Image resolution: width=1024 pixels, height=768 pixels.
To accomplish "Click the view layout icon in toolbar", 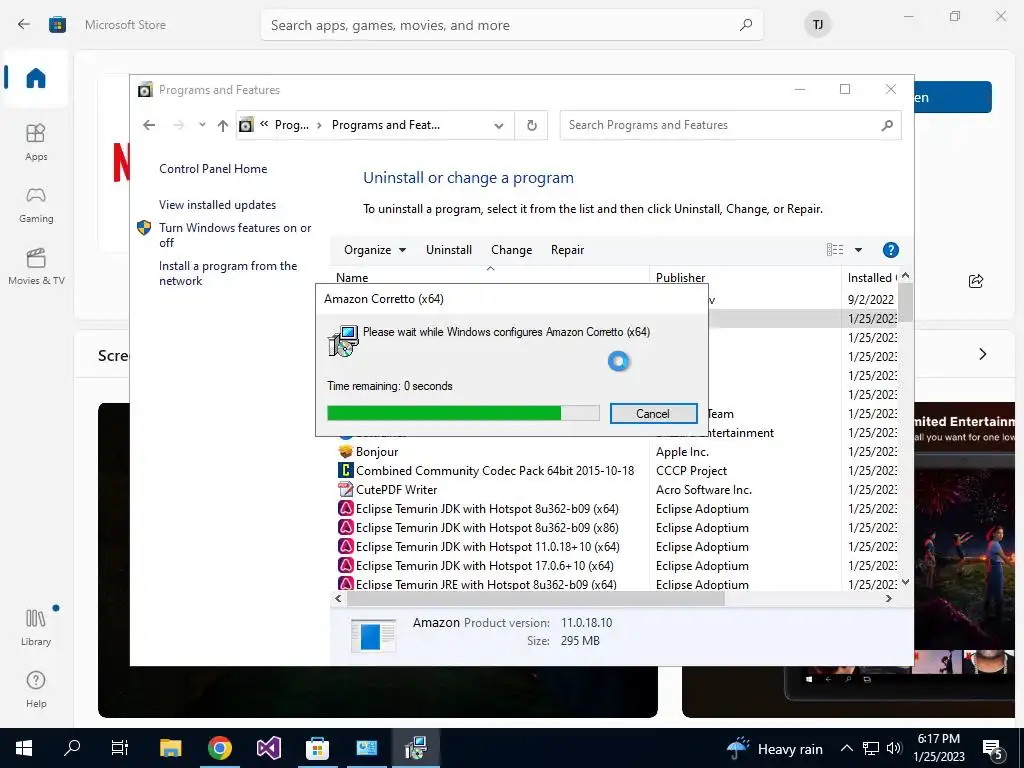I will click(x=835, y=249).
